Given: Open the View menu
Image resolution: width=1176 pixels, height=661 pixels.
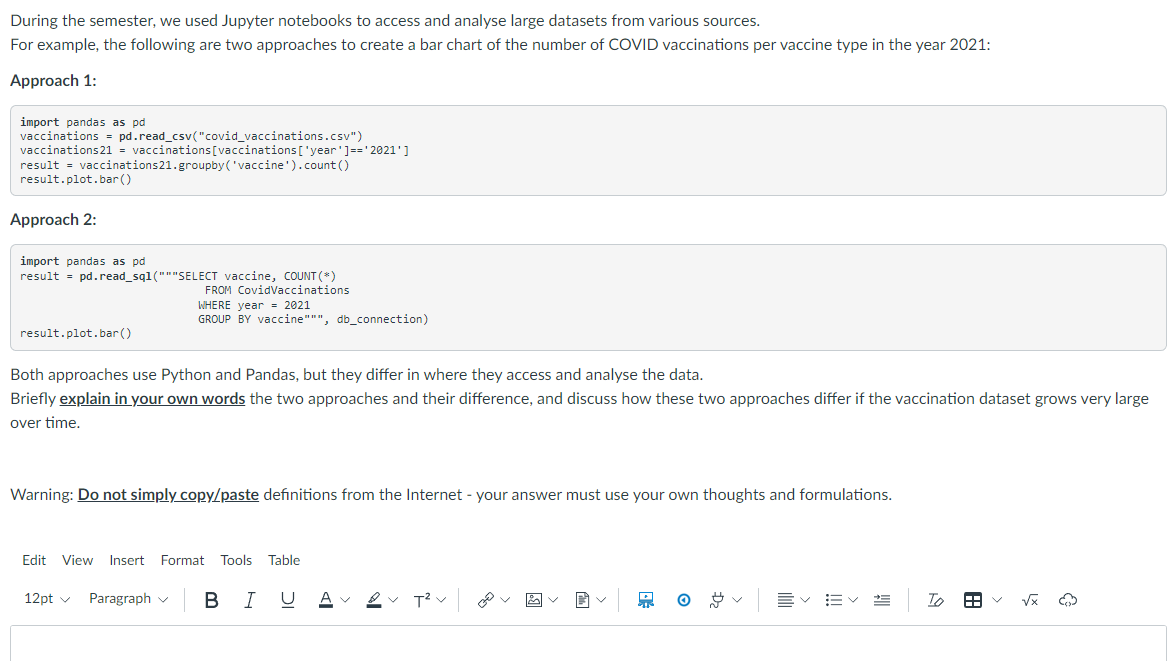Looking at the screenshot, I should [77, 560].
